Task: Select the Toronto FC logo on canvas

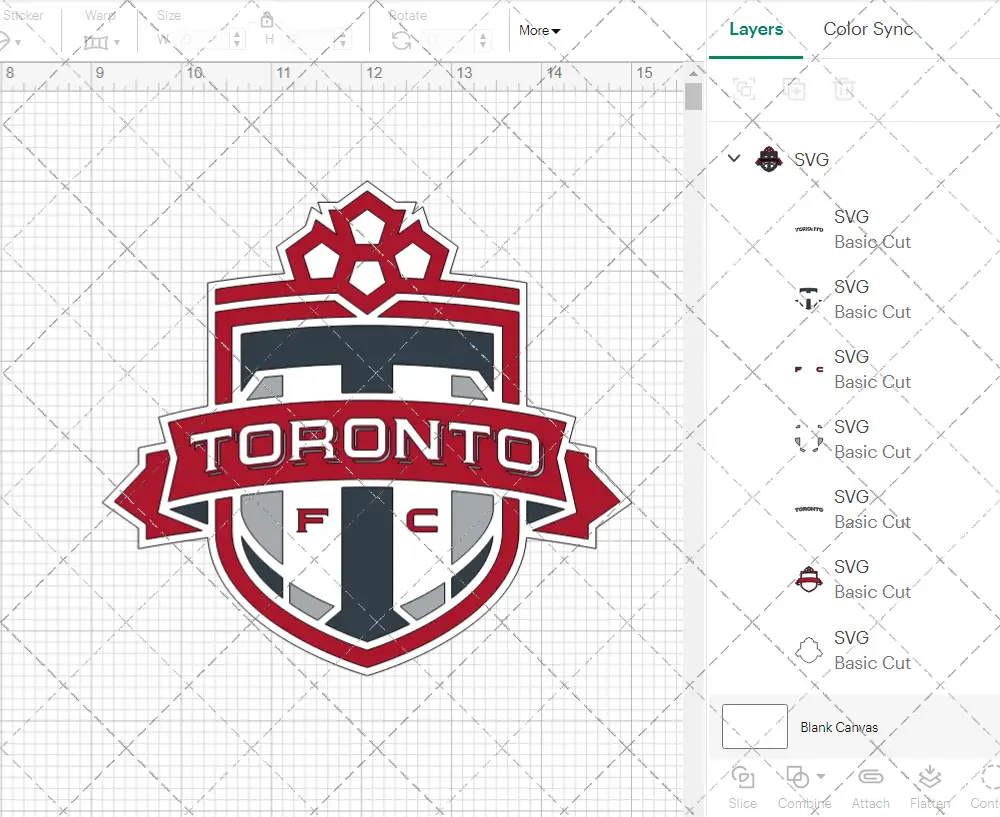Action: (x=367, y=429)
